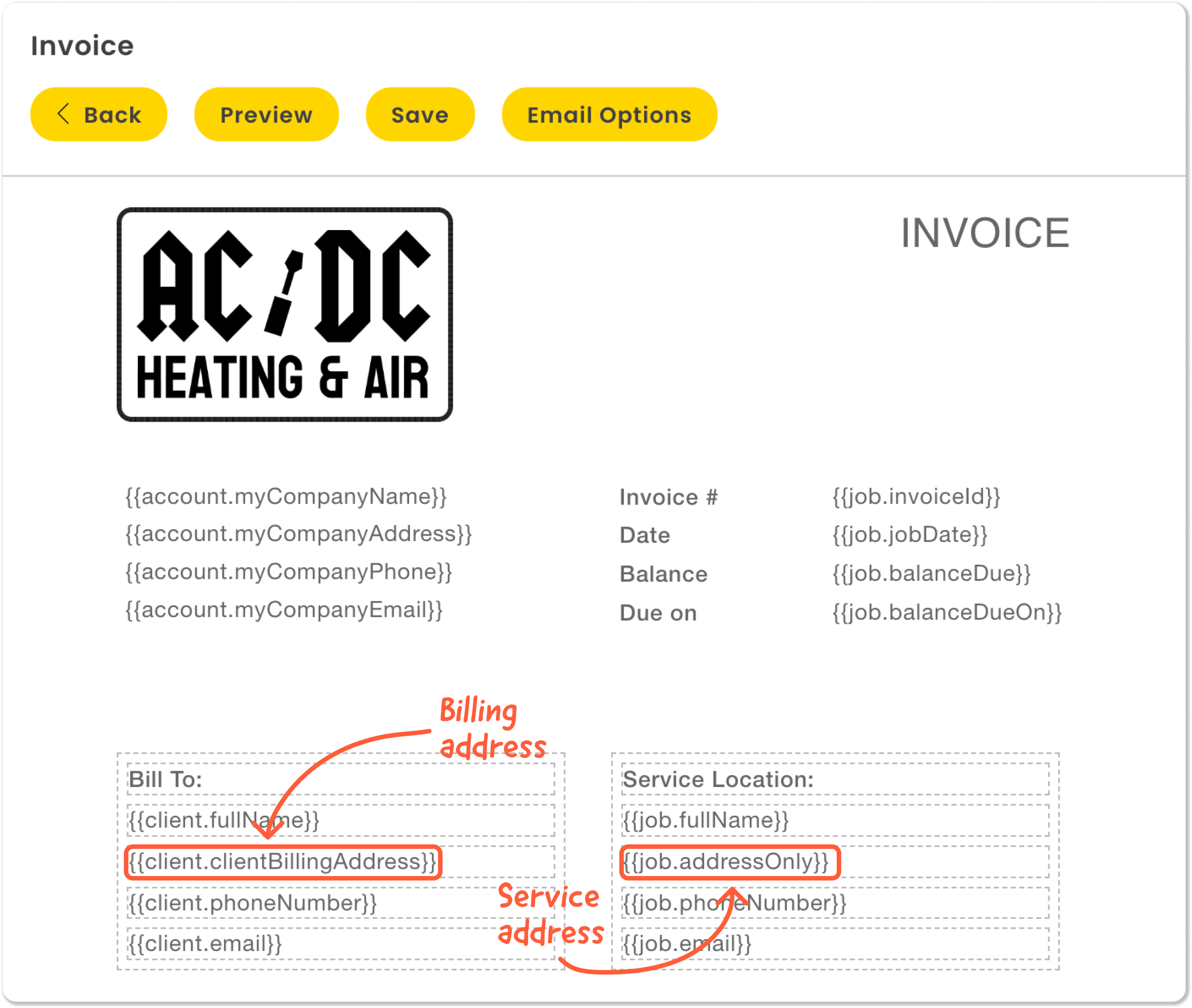Image resolution: width=1192 pixels, height=1008 pixels.
Task: Select the {{account.myCompanyEmail}} placeholder
Action: pos(284,610)
